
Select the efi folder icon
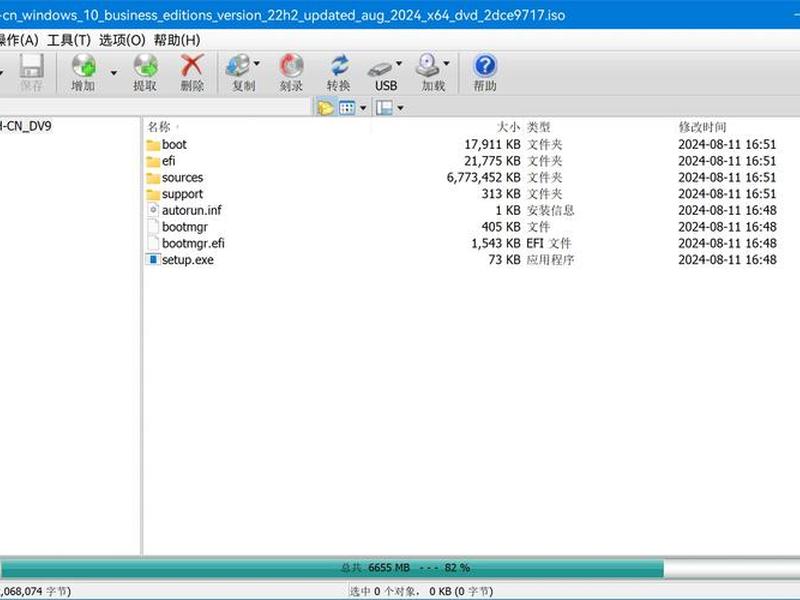click(x=153, y=161)
